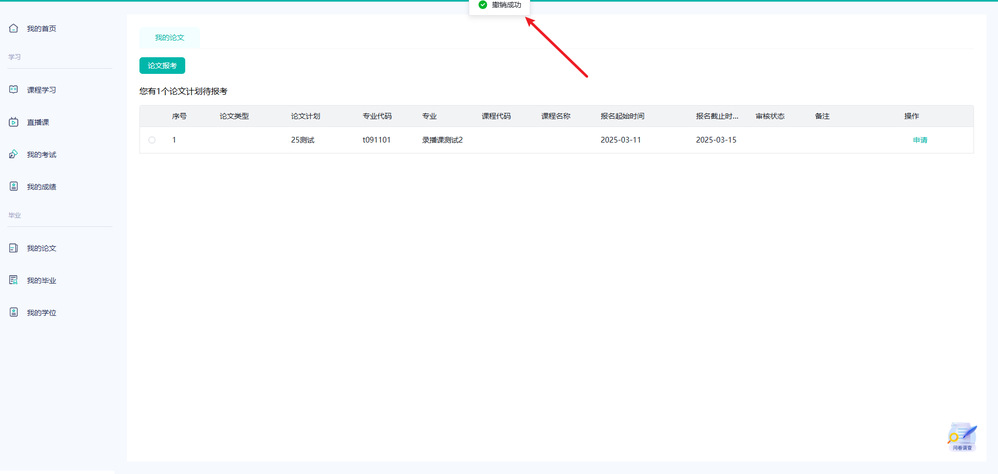
Task: Select the radio button for row 1
Action: coord(152,140)
